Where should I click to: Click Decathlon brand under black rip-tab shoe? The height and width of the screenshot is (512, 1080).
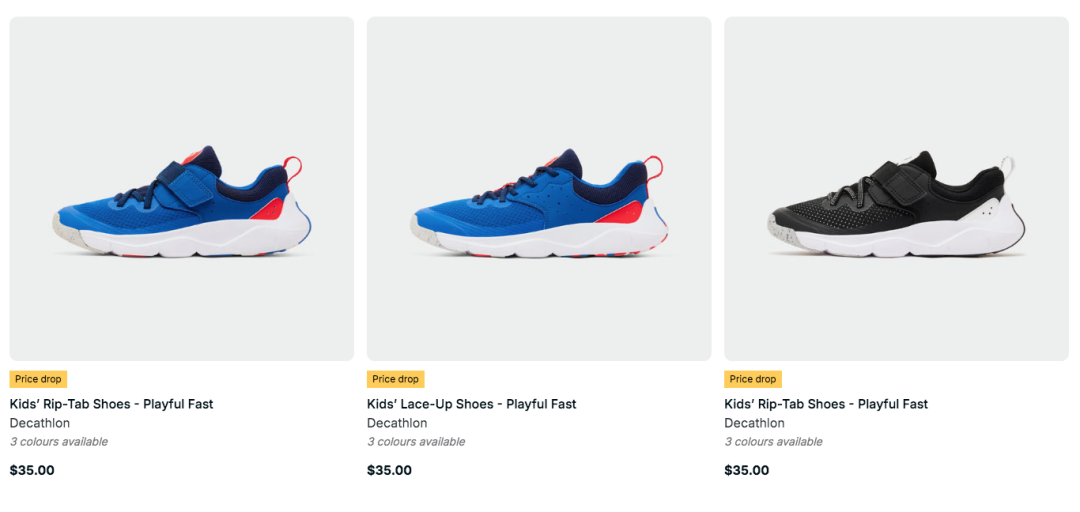755,423
